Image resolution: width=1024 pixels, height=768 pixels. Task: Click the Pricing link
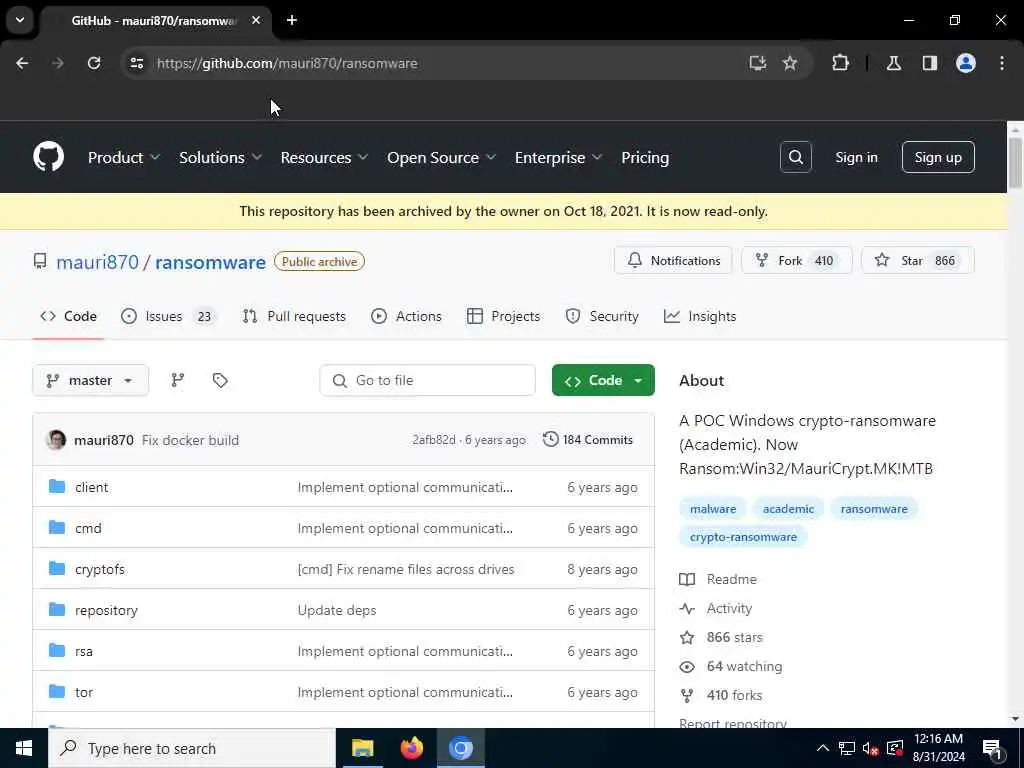point(645,157)
